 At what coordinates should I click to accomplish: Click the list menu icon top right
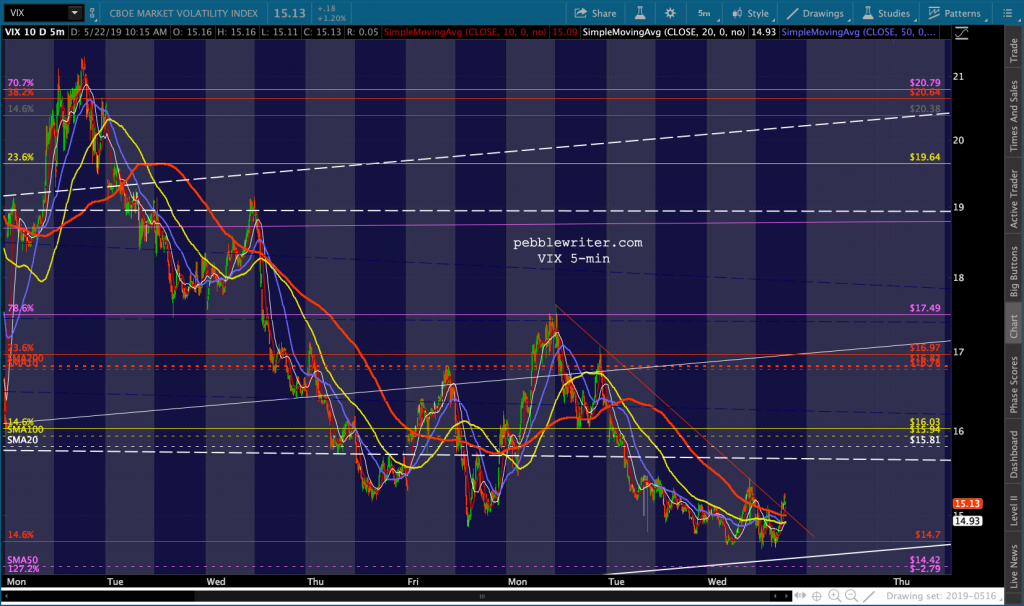click(x=1007, y=13)
